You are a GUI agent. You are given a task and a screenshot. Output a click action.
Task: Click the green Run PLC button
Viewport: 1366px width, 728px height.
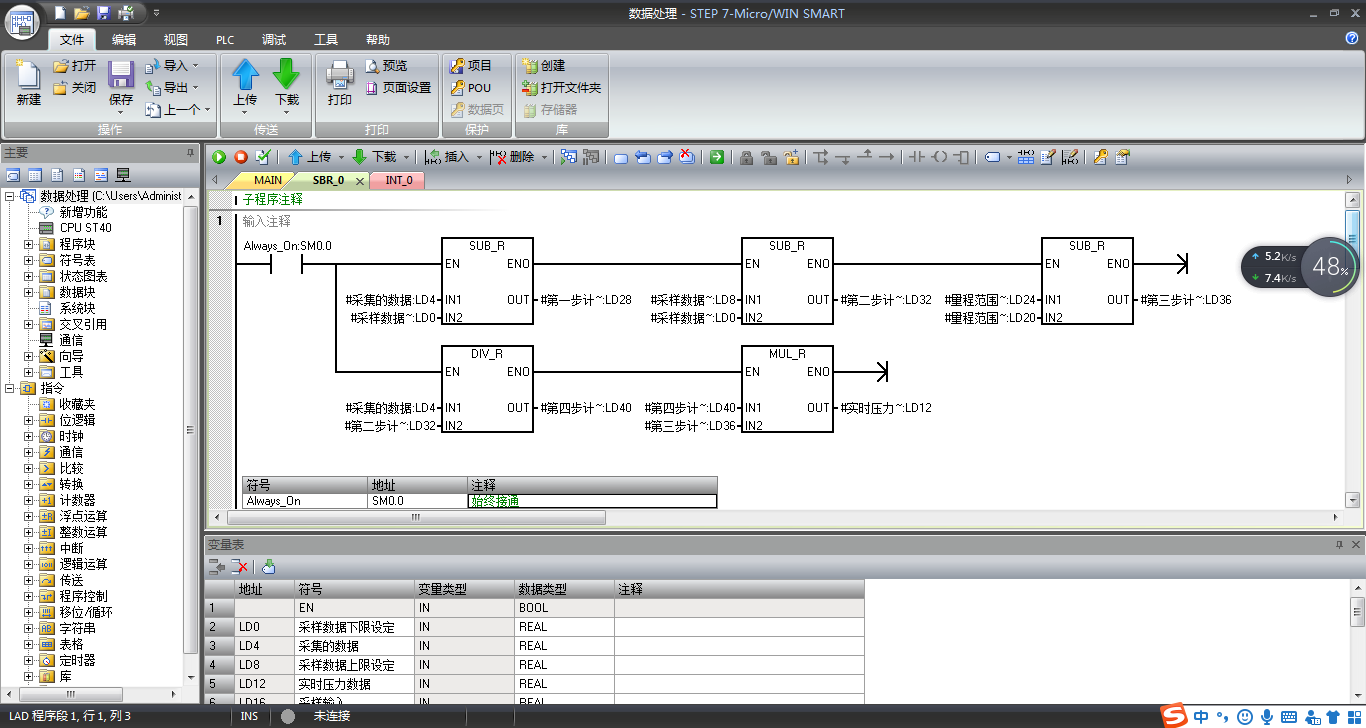pyautogui.click(x=219, y=157)
